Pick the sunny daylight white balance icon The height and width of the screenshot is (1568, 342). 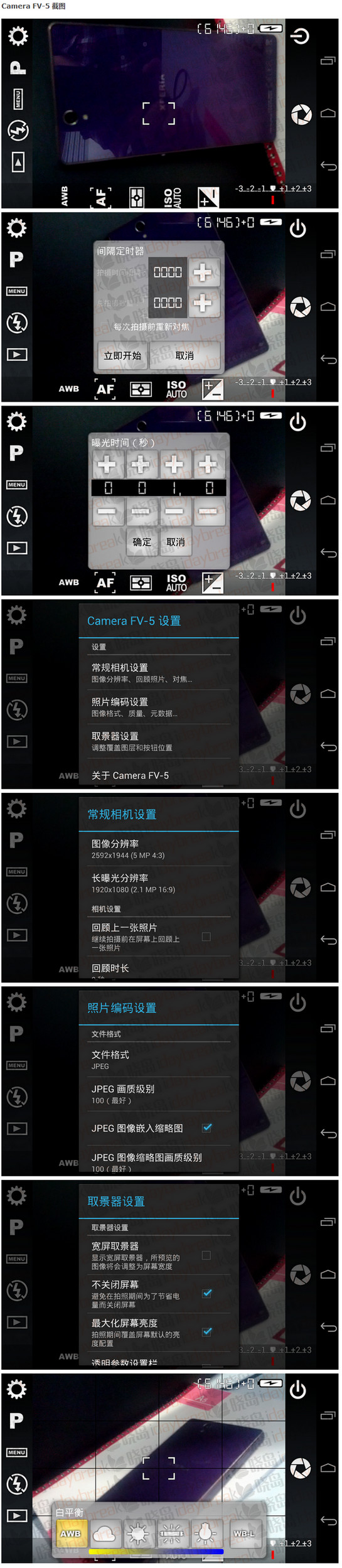[x=138, y=1533]
